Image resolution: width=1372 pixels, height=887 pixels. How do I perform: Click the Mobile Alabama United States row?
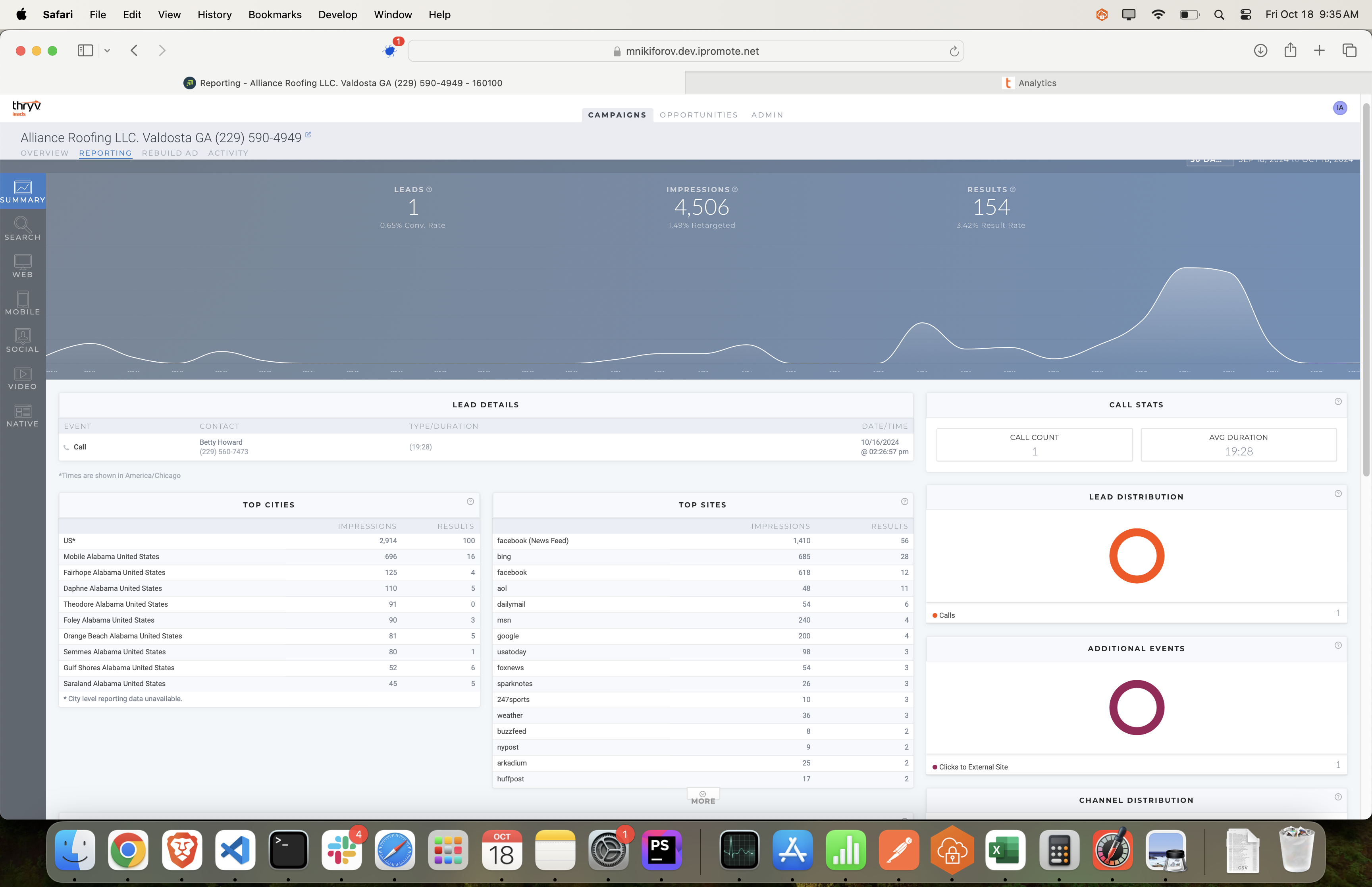[x=269, y=556]
